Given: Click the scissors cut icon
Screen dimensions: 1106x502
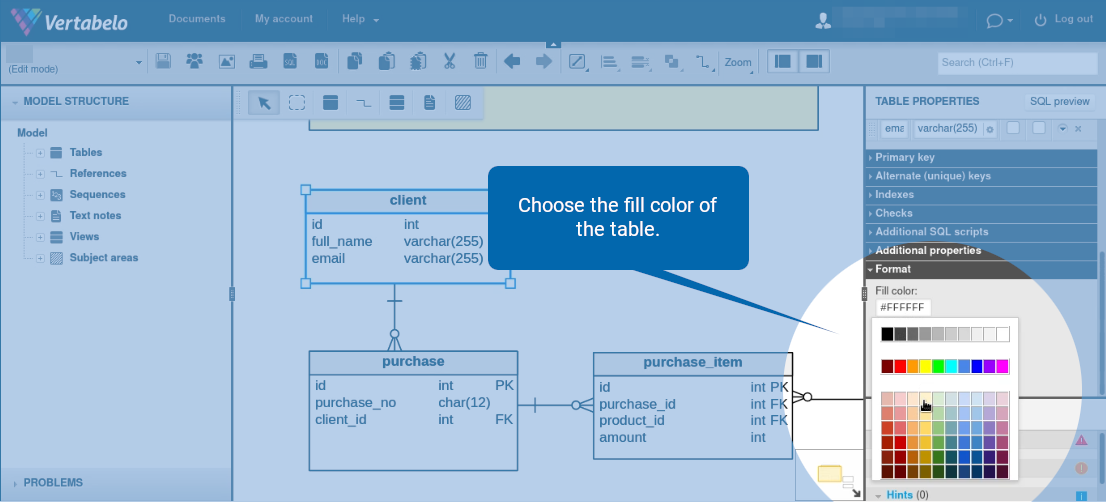Looking at the screenshot, I should [x=449, y=62].
